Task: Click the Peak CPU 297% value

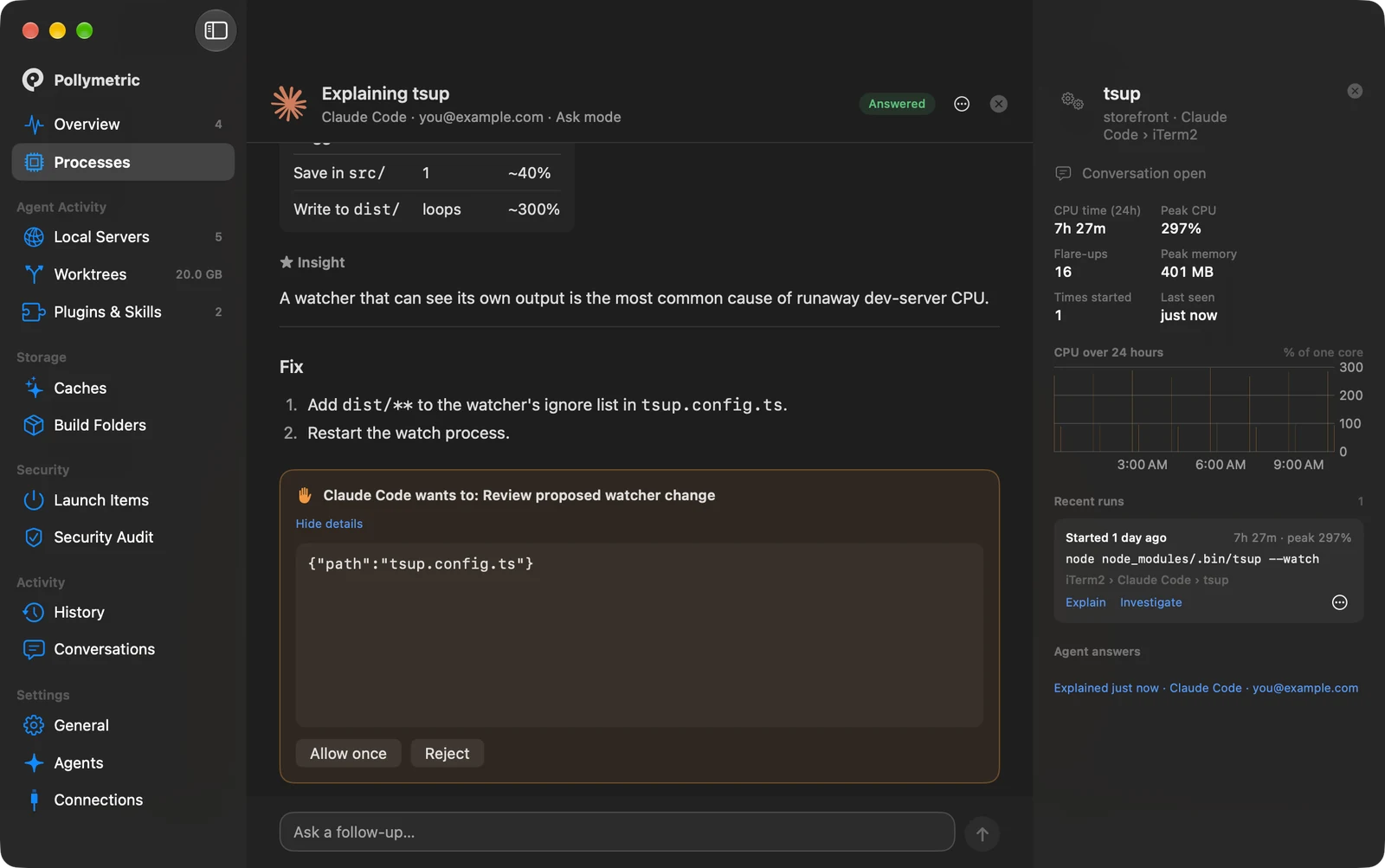Action: (x=1181, y=228)
